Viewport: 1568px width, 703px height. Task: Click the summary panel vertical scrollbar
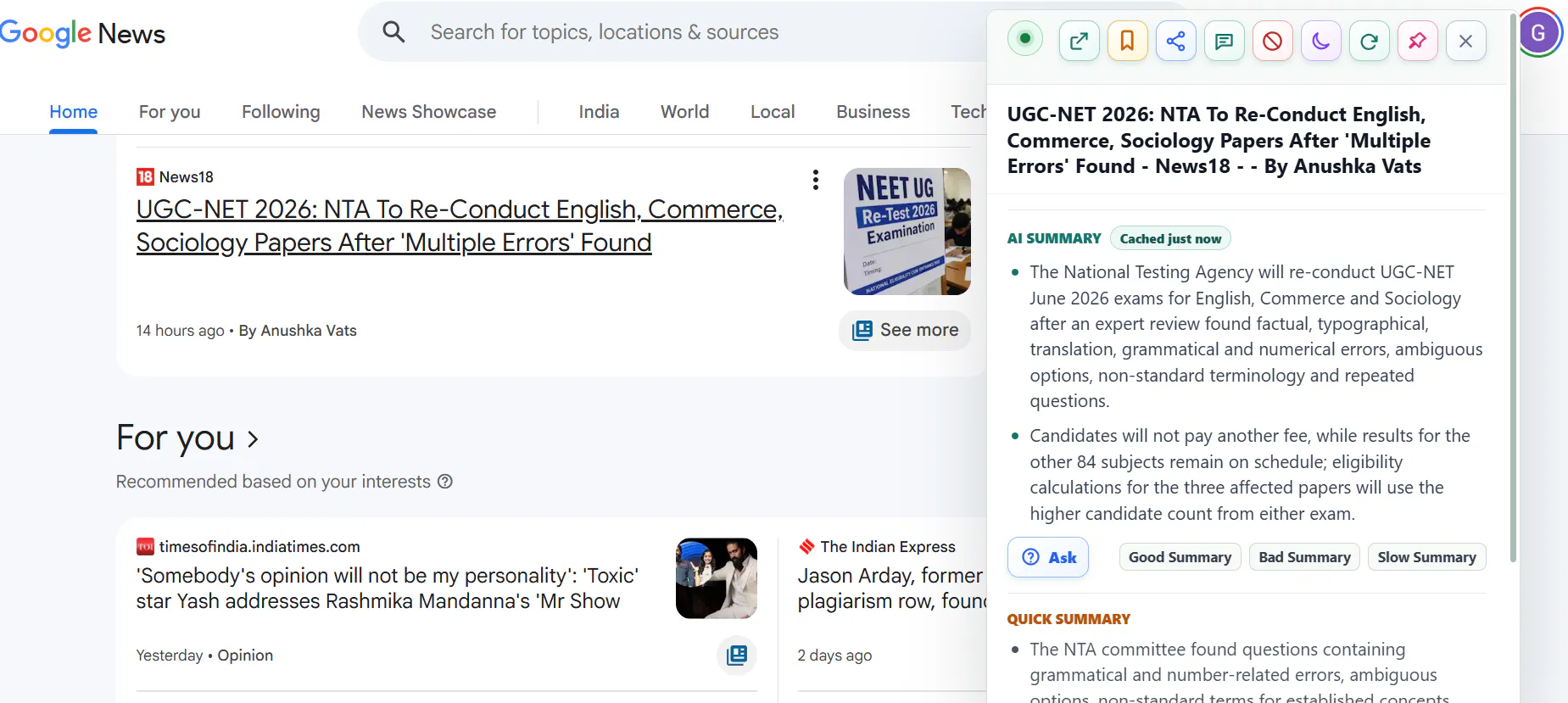(1513, 288)
